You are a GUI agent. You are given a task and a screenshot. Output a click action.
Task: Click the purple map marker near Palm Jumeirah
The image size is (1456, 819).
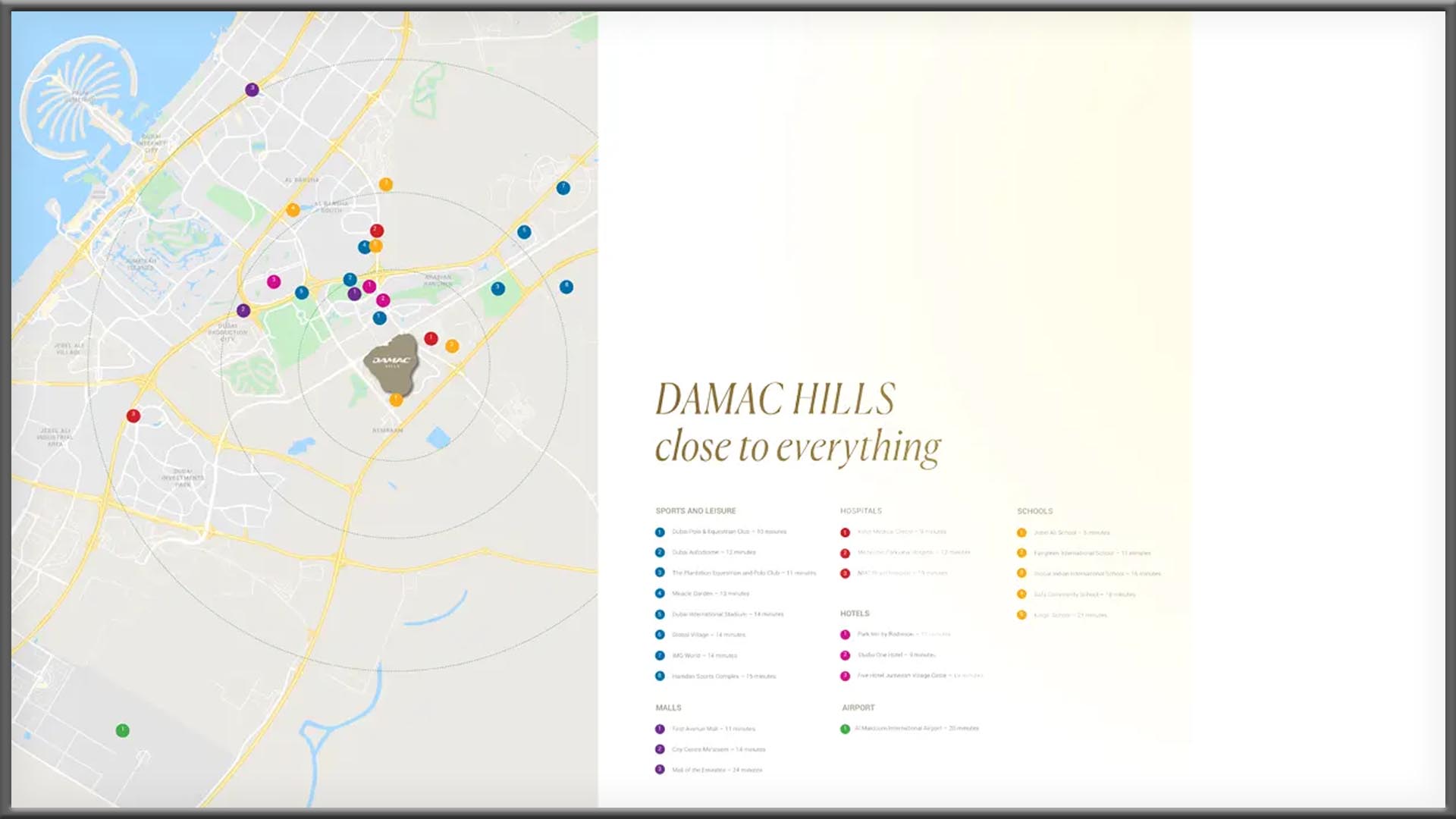tap(252, 89)
